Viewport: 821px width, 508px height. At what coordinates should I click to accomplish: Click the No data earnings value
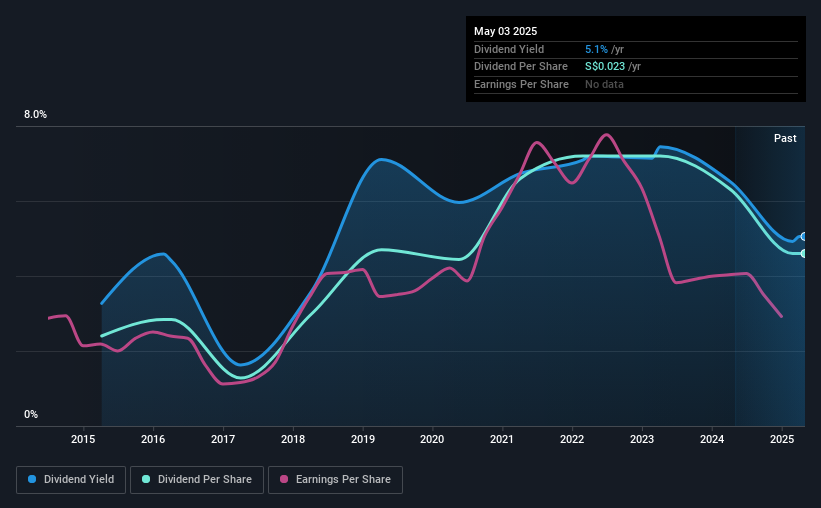click(x=604, y=84)
